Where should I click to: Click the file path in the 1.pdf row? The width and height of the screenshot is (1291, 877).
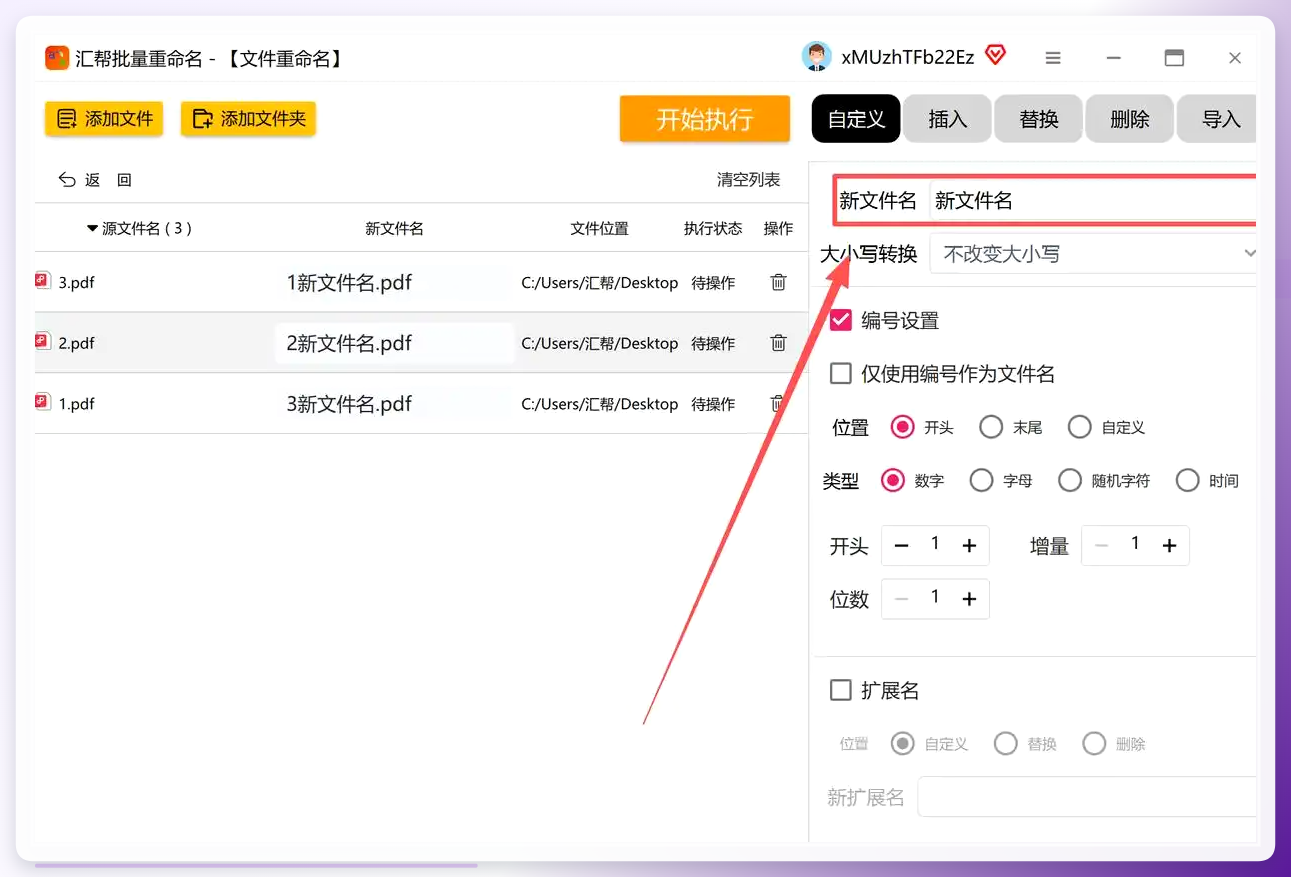(600, 404)
